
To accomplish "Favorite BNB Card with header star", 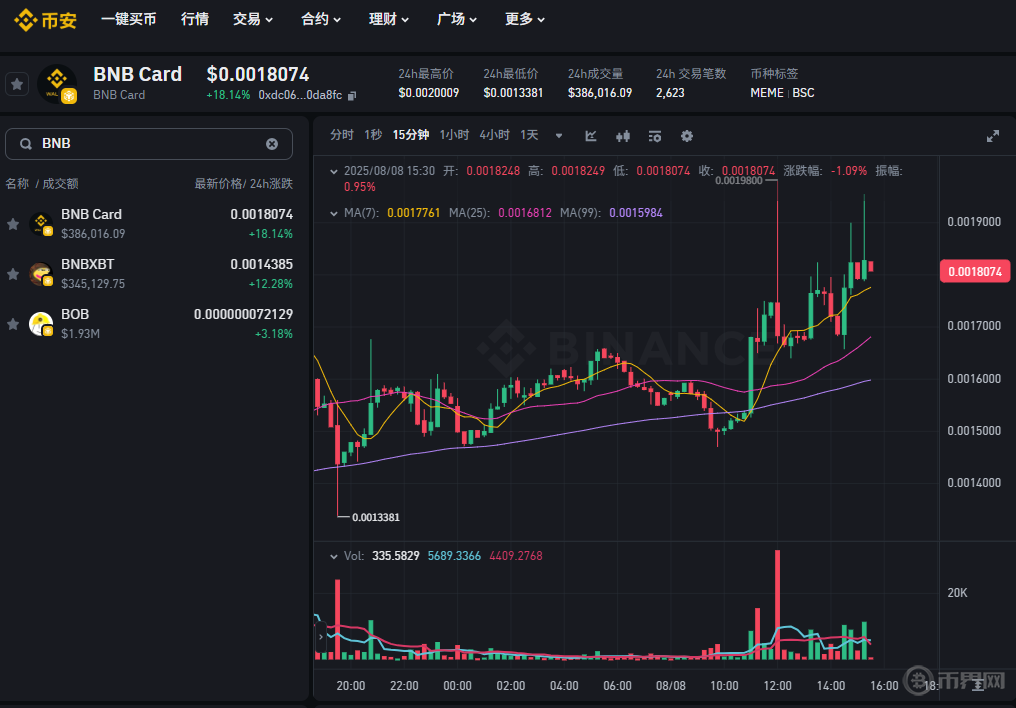I will click(17, 84).
